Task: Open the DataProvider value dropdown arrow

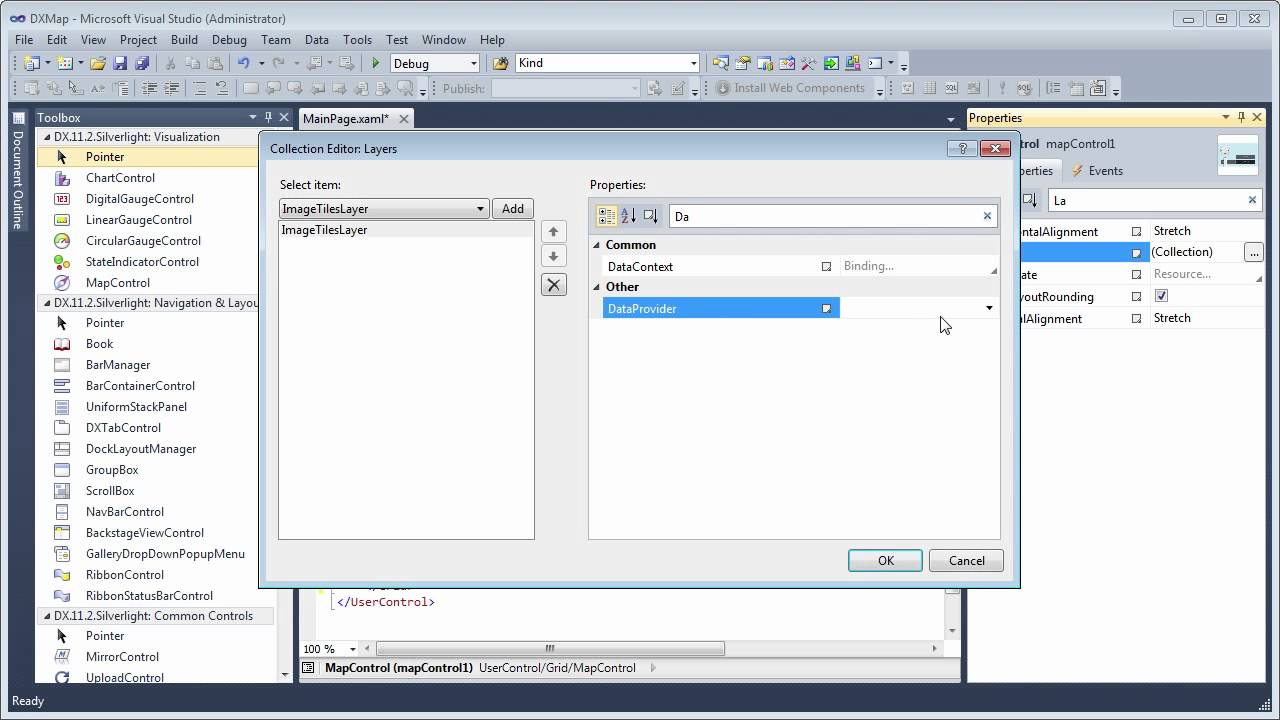Action: (x=989, y=308)
